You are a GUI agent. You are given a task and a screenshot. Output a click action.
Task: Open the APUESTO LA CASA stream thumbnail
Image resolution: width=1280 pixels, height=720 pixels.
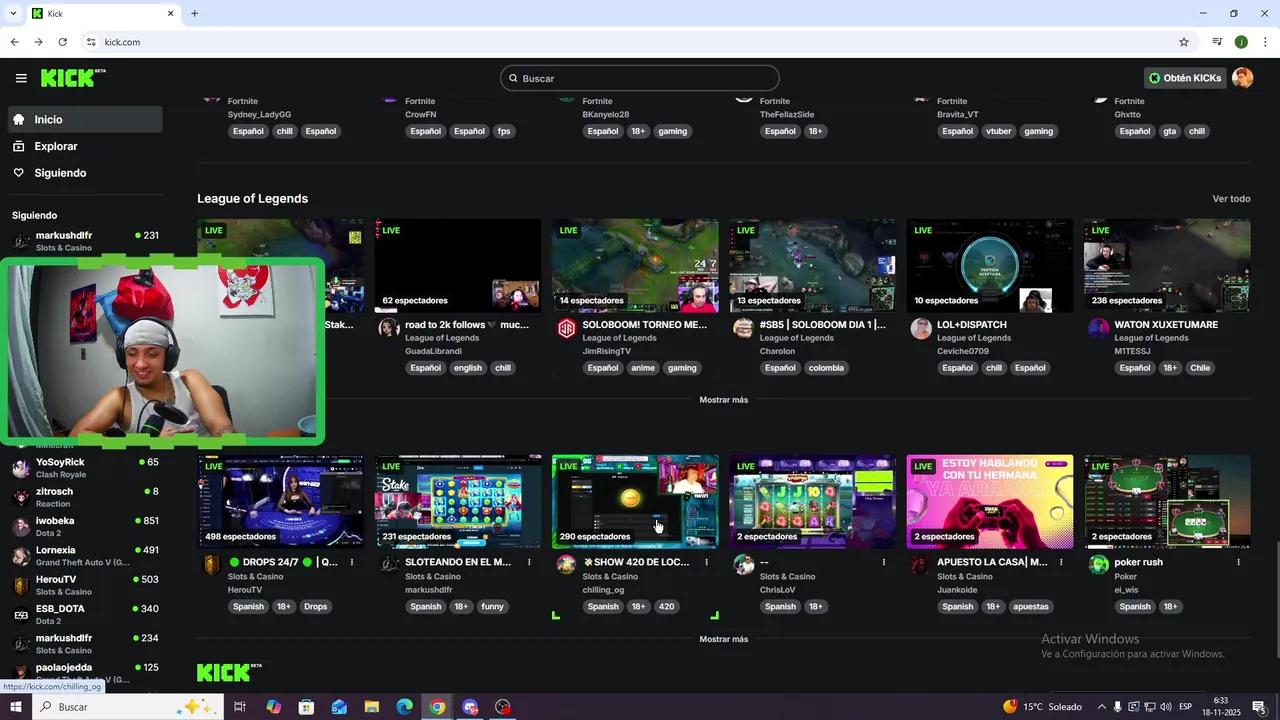(990, 502)
